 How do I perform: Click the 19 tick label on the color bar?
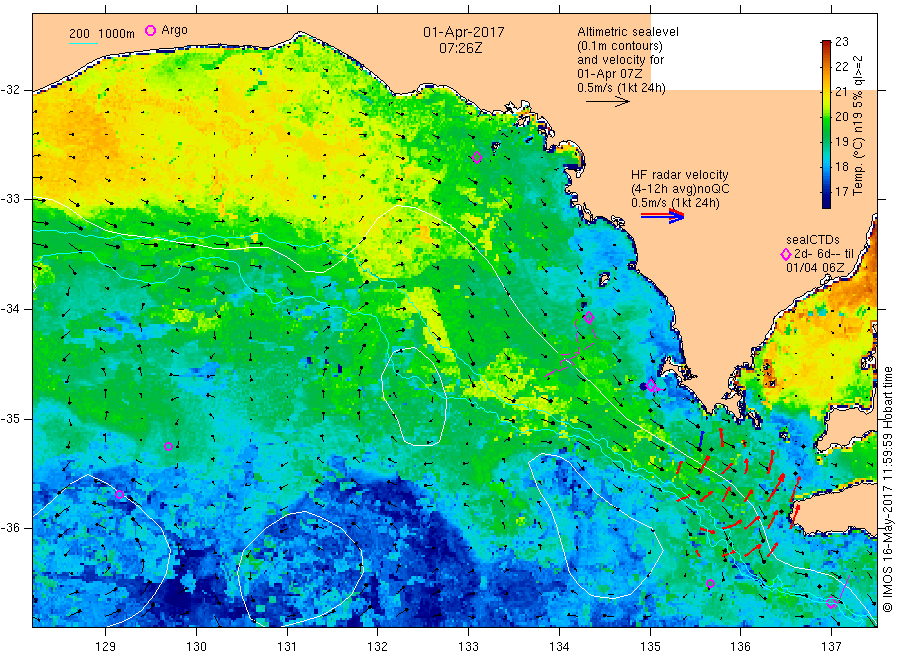tap(841, 142)
